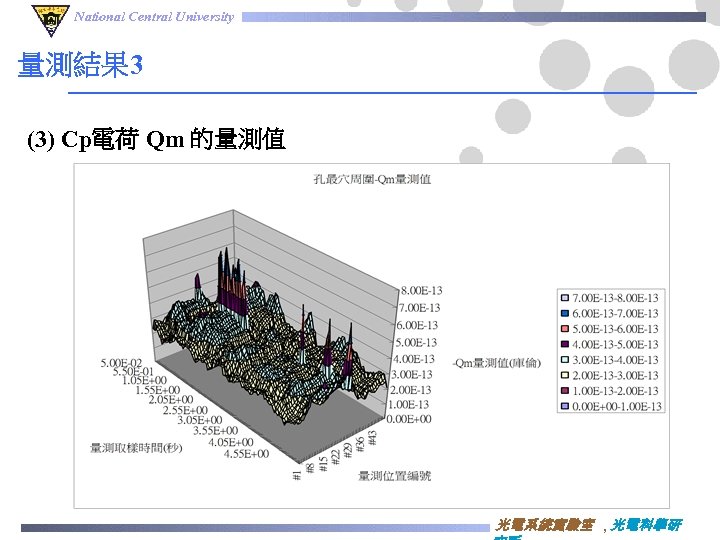This screenshot has width=720, height=540.
Task: Click the 2.00E-13-3.00E-13 legend swatch
Action: click(565, 376)
